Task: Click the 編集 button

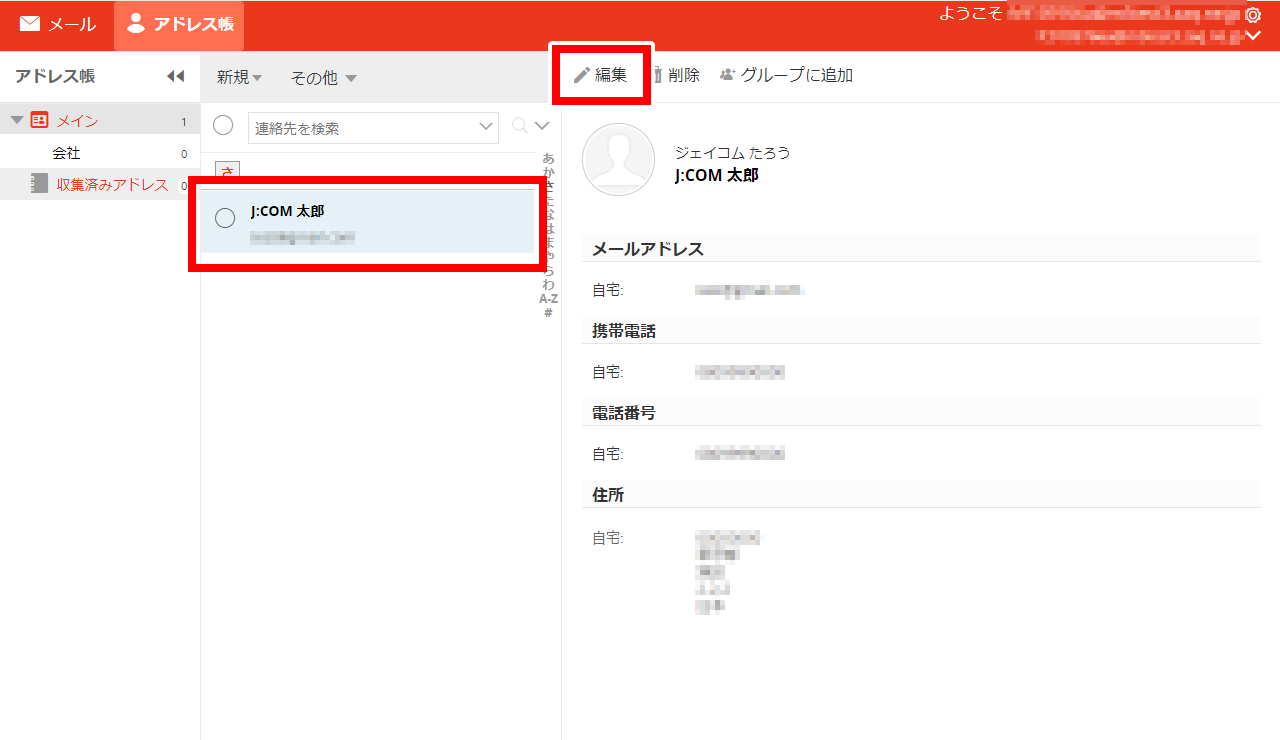Action: coord(601,75)
